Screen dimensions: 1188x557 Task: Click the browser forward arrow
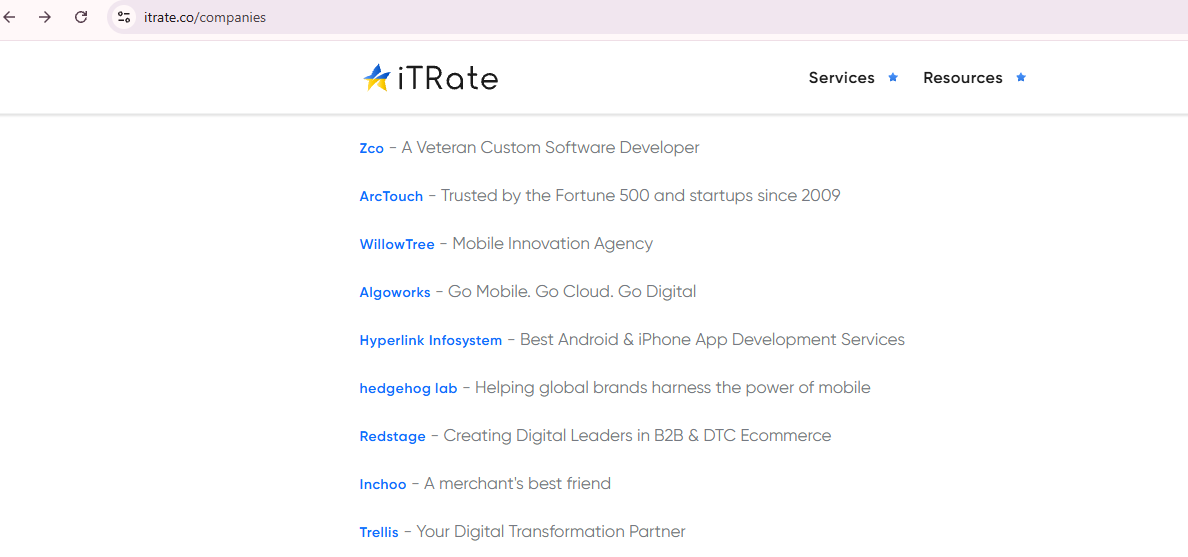(x=45, y=17)
